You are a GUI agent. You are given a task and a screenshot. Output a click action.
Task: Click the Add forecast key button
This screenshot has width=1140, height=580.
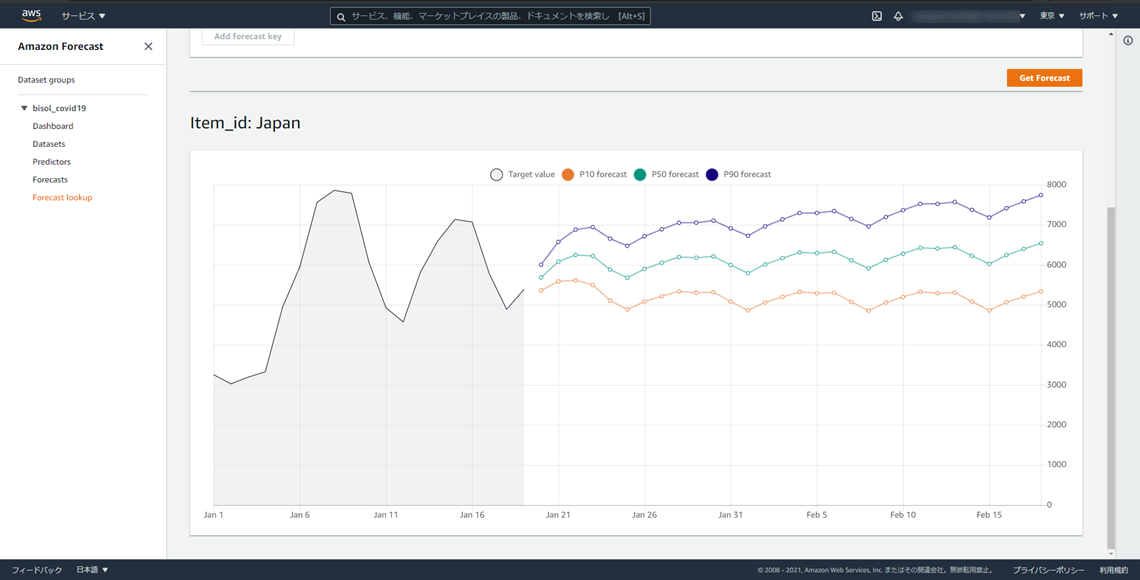pyautogui.click(x=248, y=37)
